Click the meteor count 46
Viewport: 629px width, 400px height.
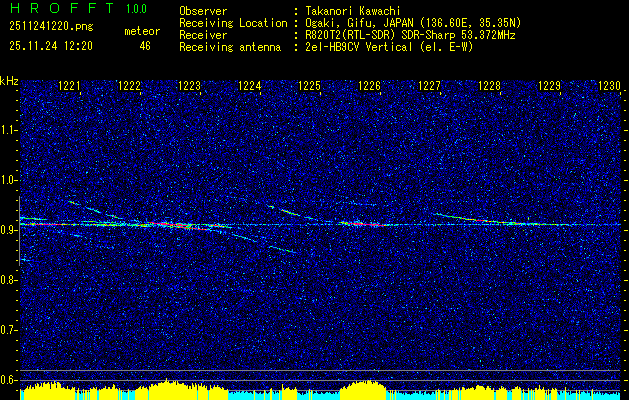[x=145, y=46]
